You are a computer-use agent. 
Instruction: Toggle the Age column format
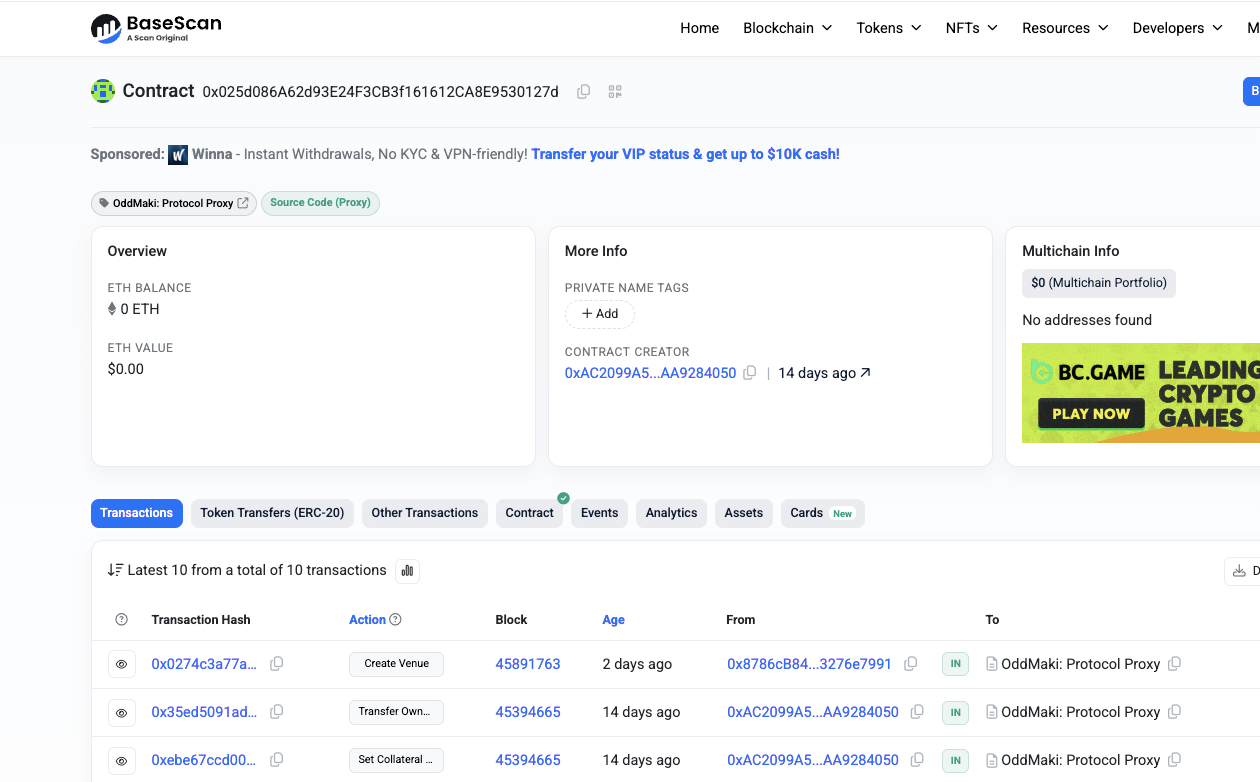(x=613, y=620)
